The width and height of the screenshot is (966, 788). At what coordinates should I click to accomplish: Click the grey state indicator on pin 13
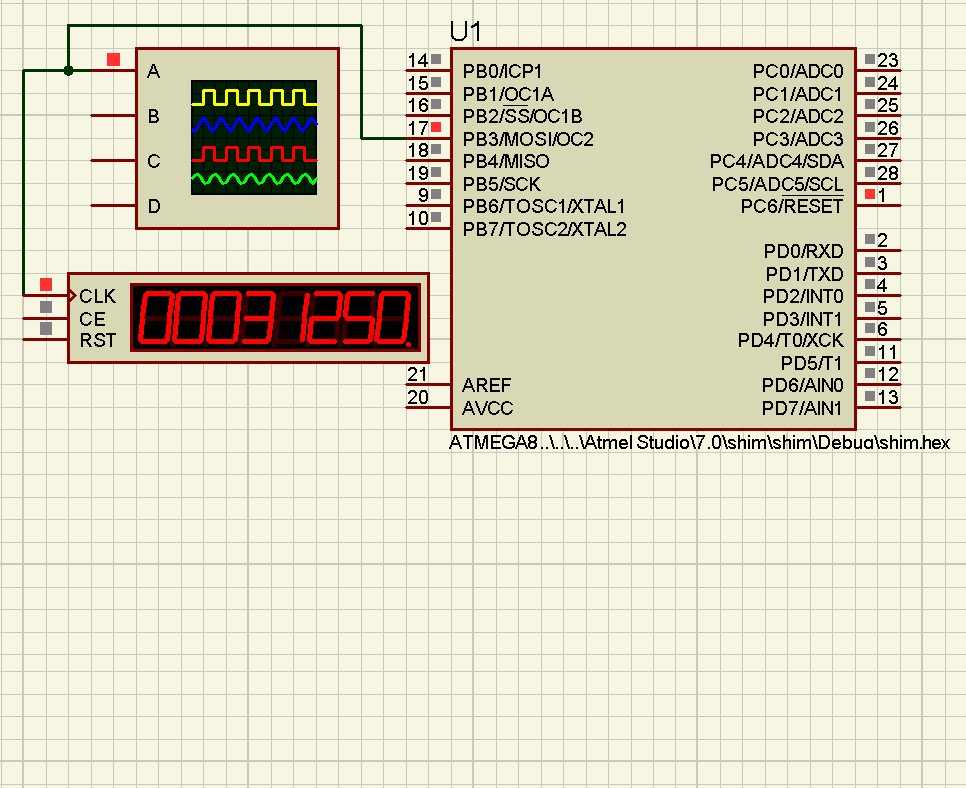click(870, 396)
